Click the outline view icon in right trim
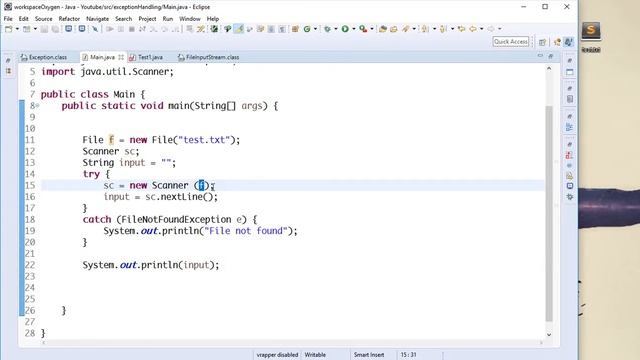 point(569,127)
